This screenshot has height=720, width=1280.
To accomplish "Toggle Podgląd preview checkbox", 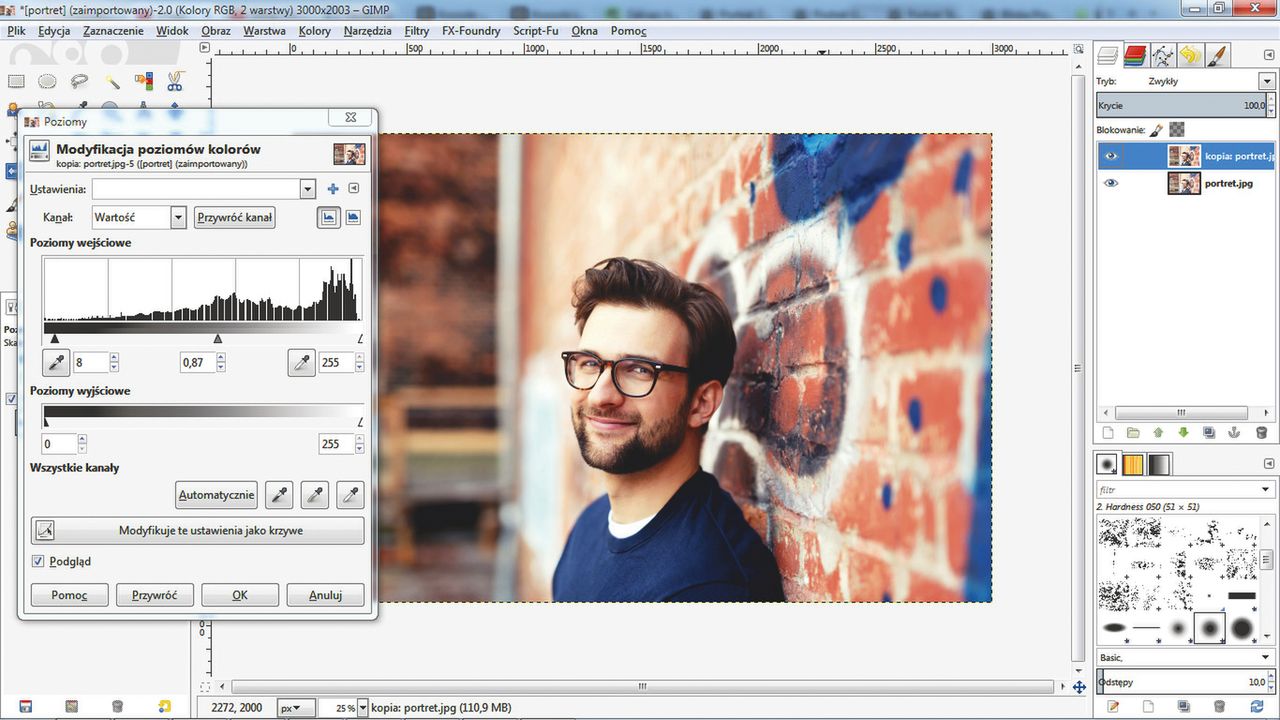I will [38, 562].
